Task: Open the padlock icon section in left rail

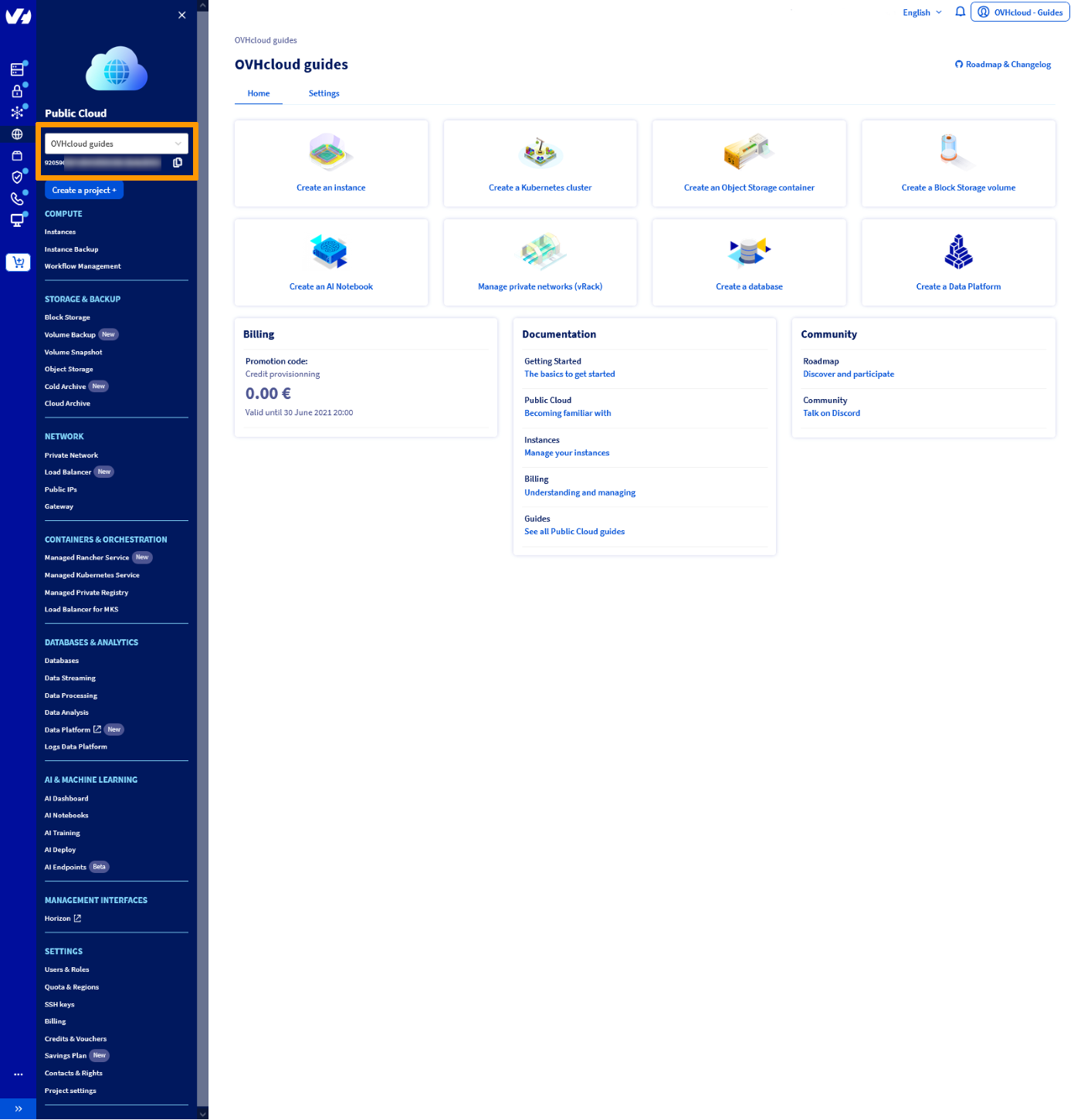Action: click(17, 91)
